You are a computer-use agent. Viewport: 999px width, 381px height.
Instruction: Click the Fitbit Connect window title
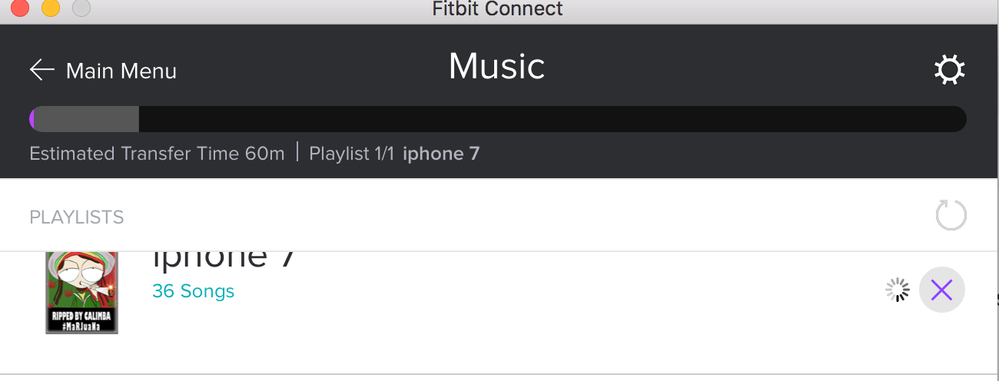tap(497, 8)
